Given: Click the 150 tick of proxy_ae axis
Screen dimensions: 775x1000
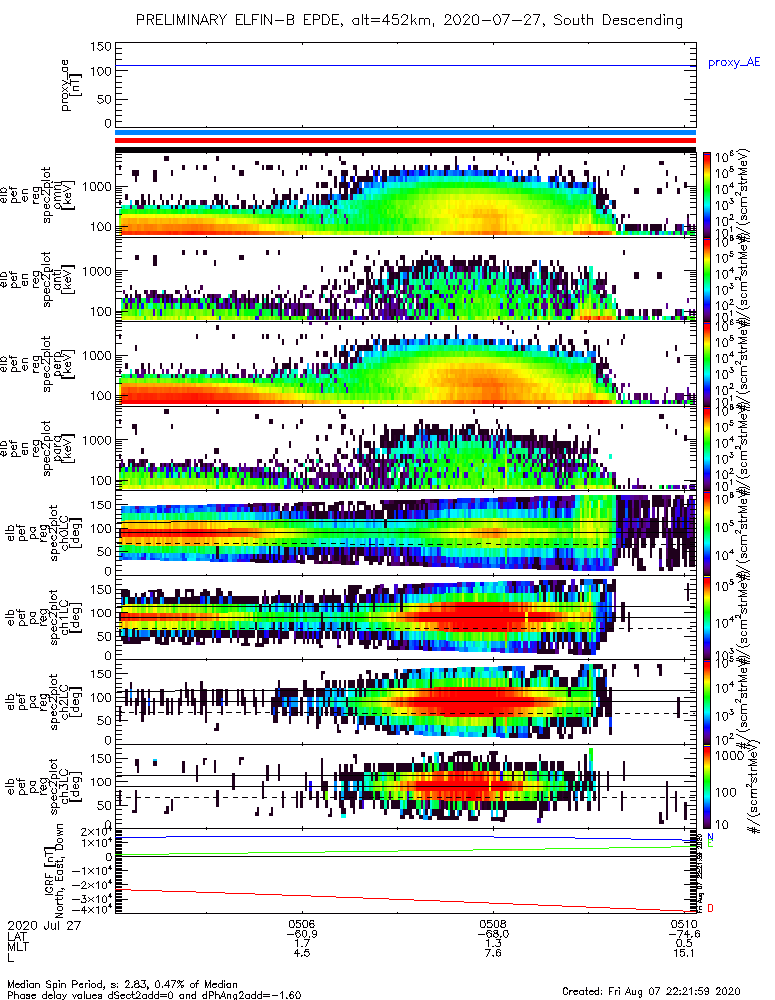Looking at the screenshot, I should [101, 47].
